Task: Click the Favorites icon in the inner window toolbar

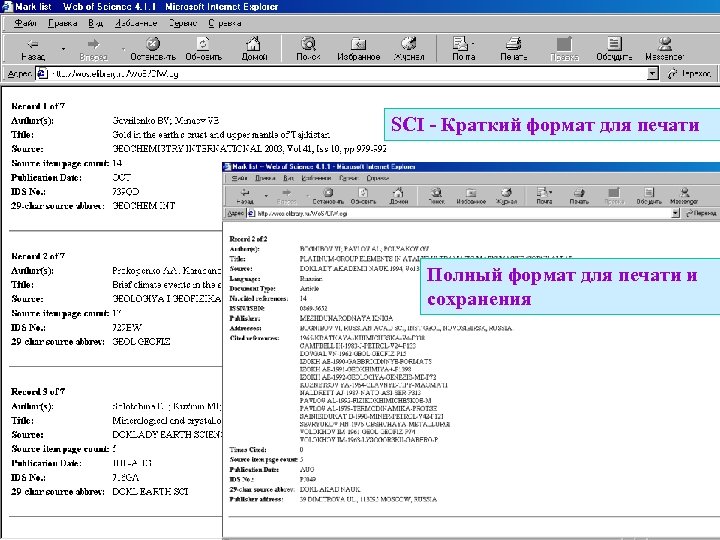Action: pos(471,192)
